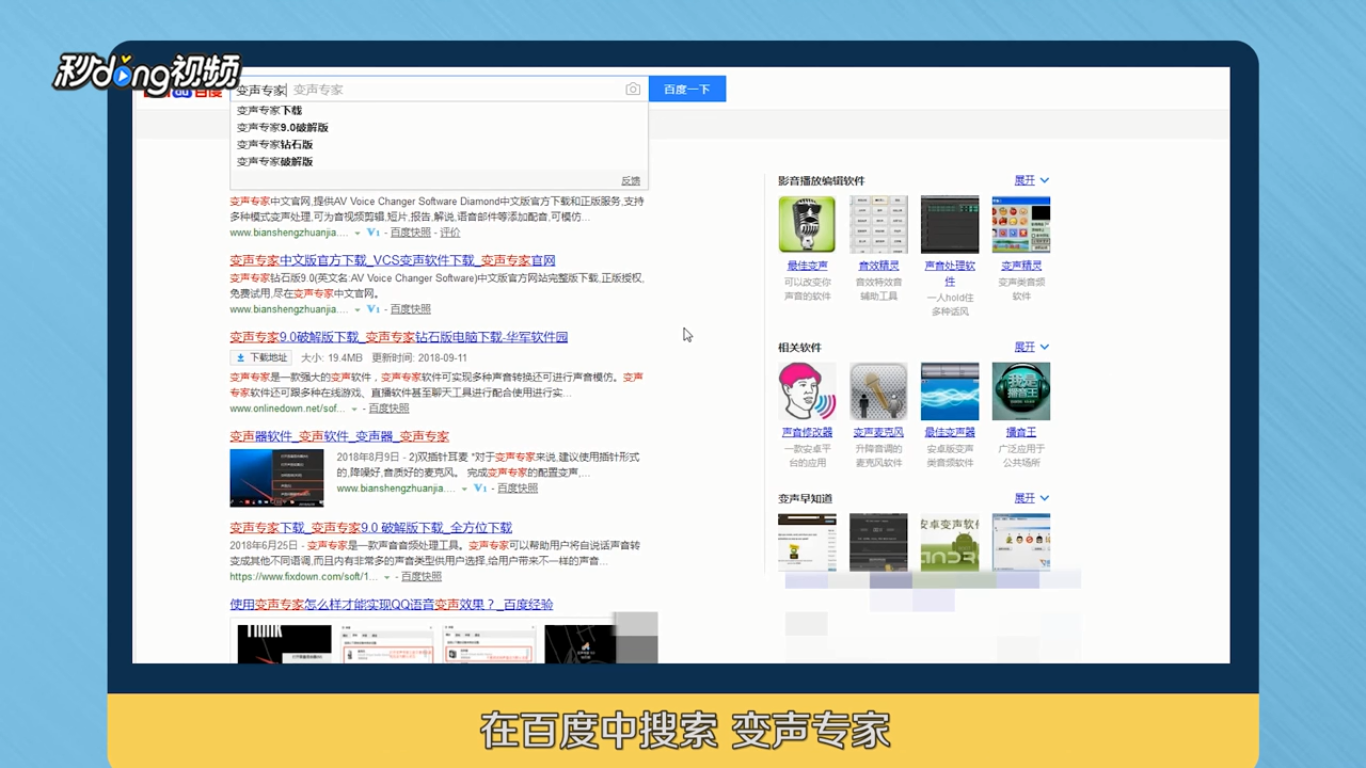Image resolution: width=1366 pixels, height=768 pixels.
Task: Click 评价 link under first result
Action: (450, 232)
